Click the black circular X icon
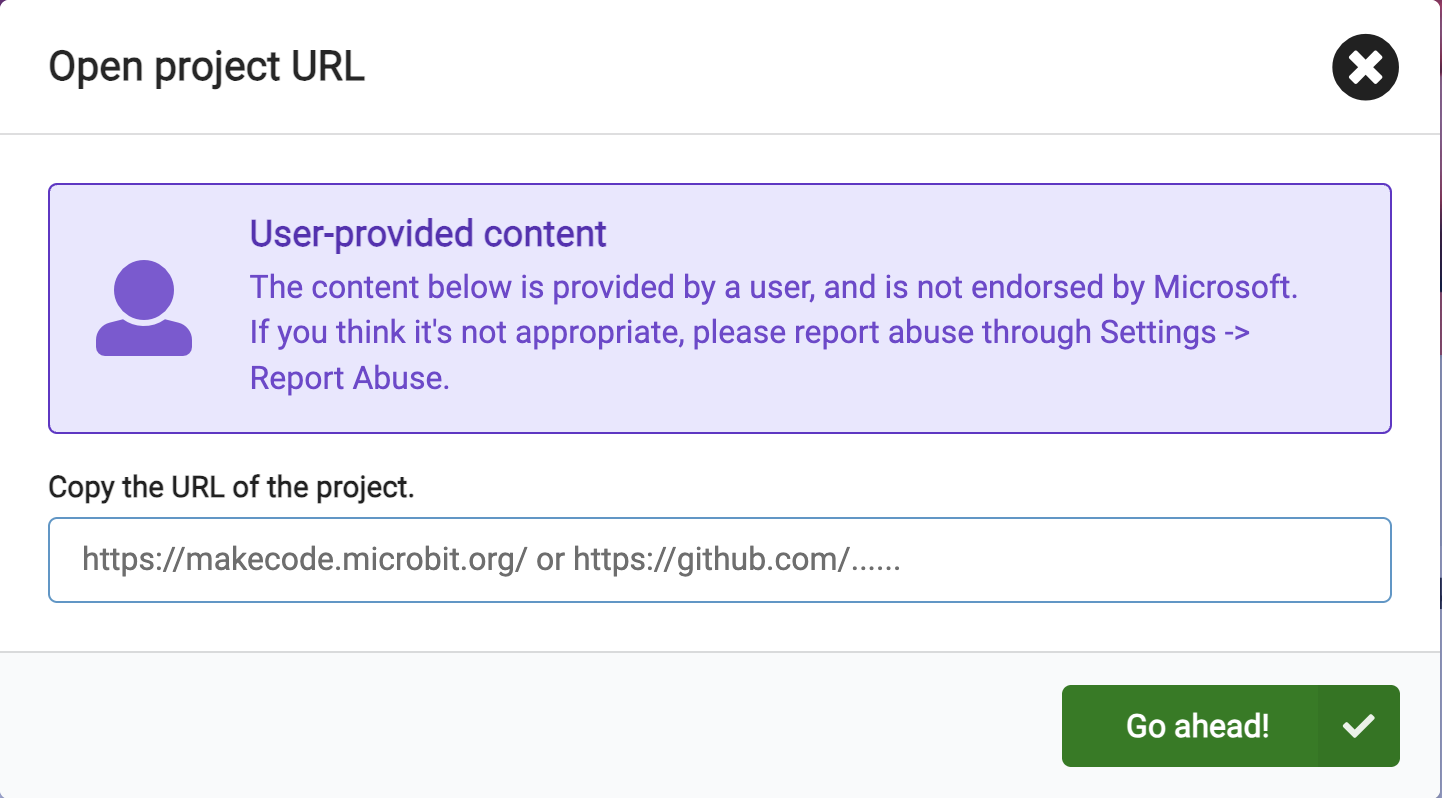The height and width of the screenshot is (798, 1442). tap(1365, 67)
